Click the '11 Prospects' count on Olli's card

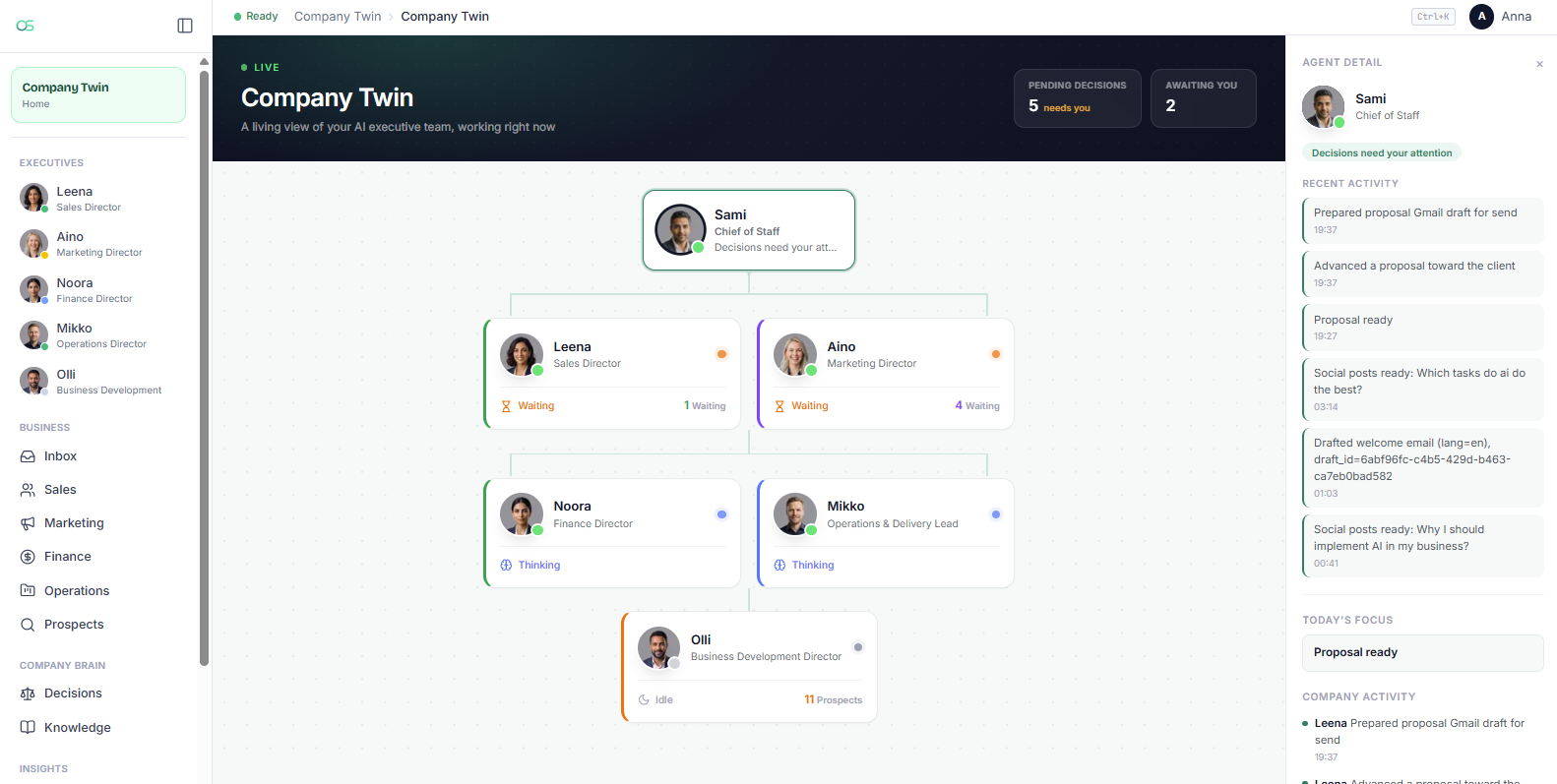coord(833,700)
